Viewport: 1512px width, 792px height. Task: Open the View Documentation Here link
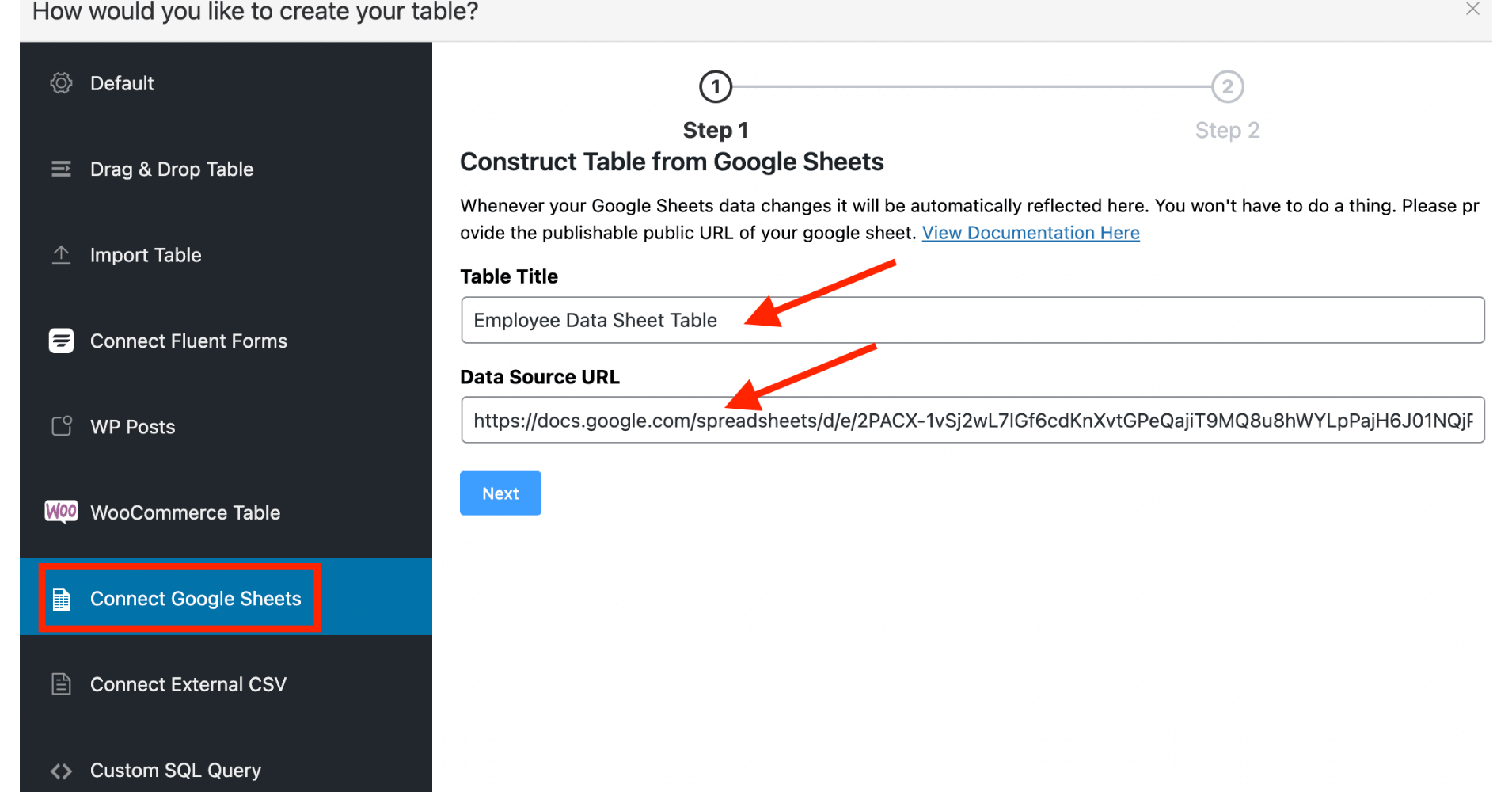(1030, 232)
